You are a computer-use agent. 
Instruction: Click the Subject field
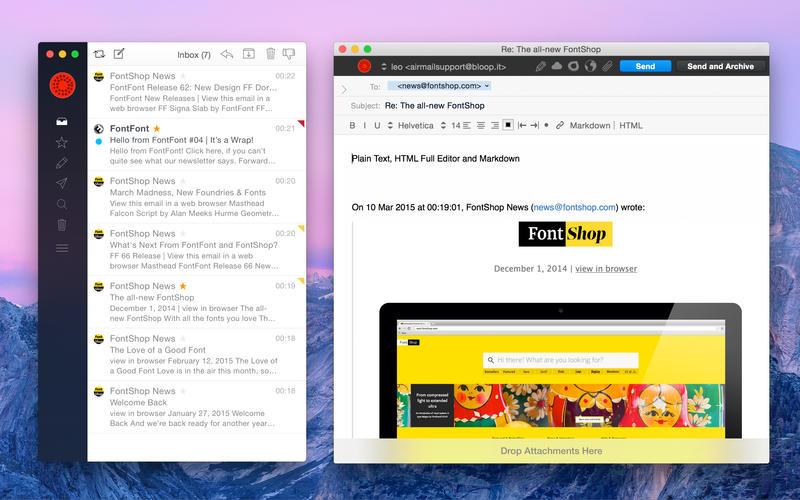click(551, 106)
